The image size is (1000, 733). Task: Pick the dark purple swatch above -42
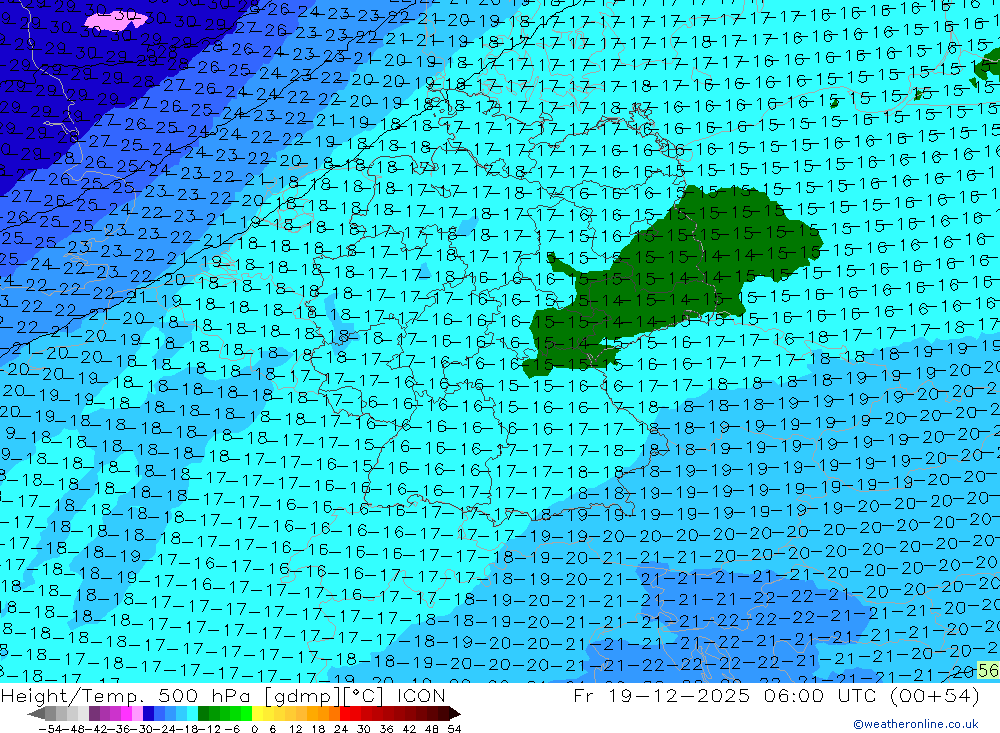(94, 714)
